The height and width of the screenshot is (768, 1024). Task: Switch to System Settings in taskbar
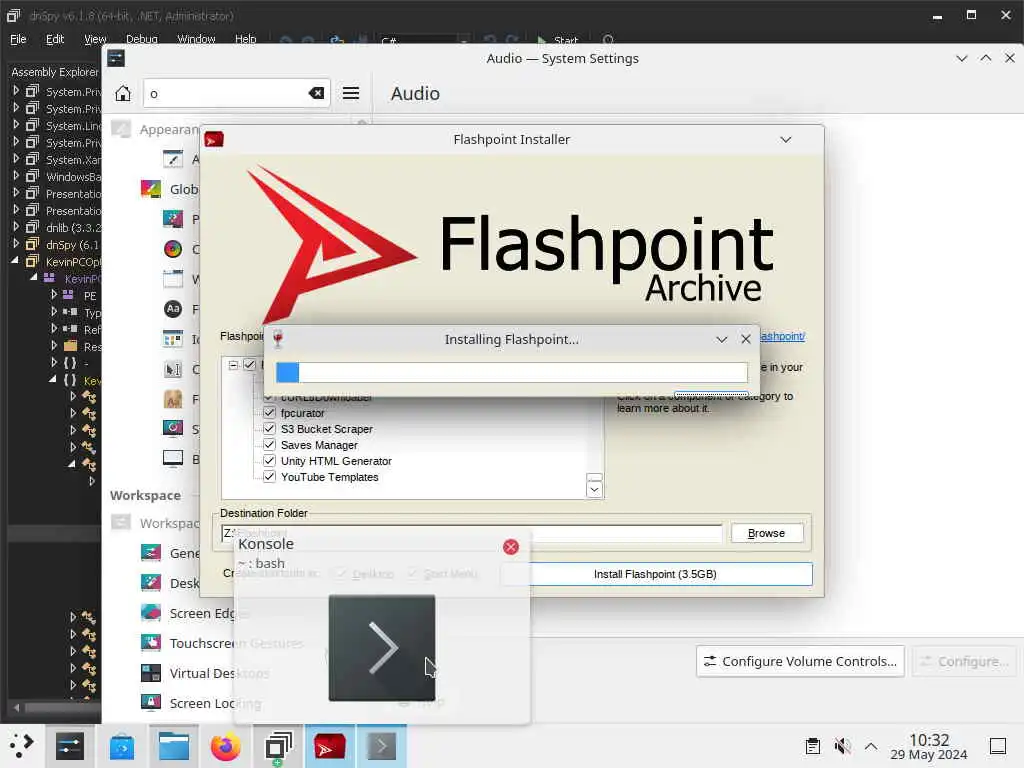pyautogui.click(x=69, y=746)
